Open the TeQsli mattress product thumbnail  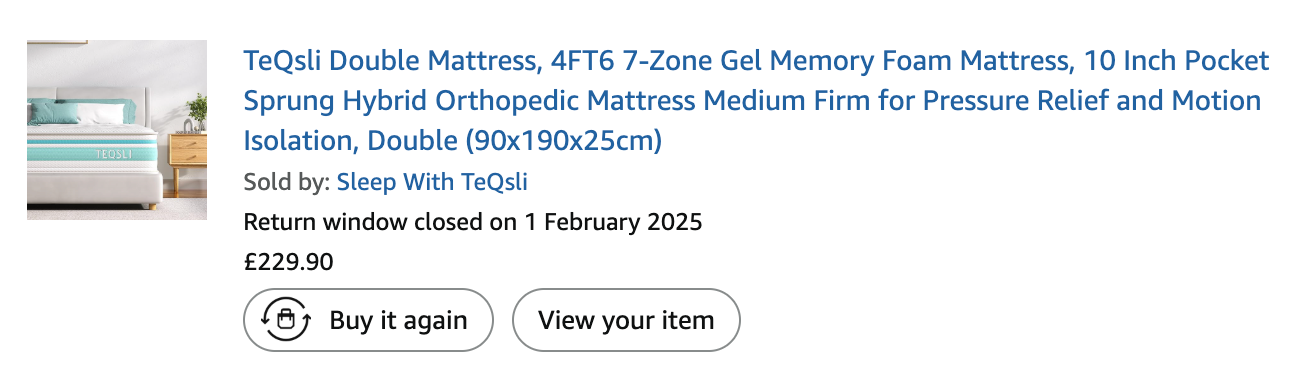[117, 130]
